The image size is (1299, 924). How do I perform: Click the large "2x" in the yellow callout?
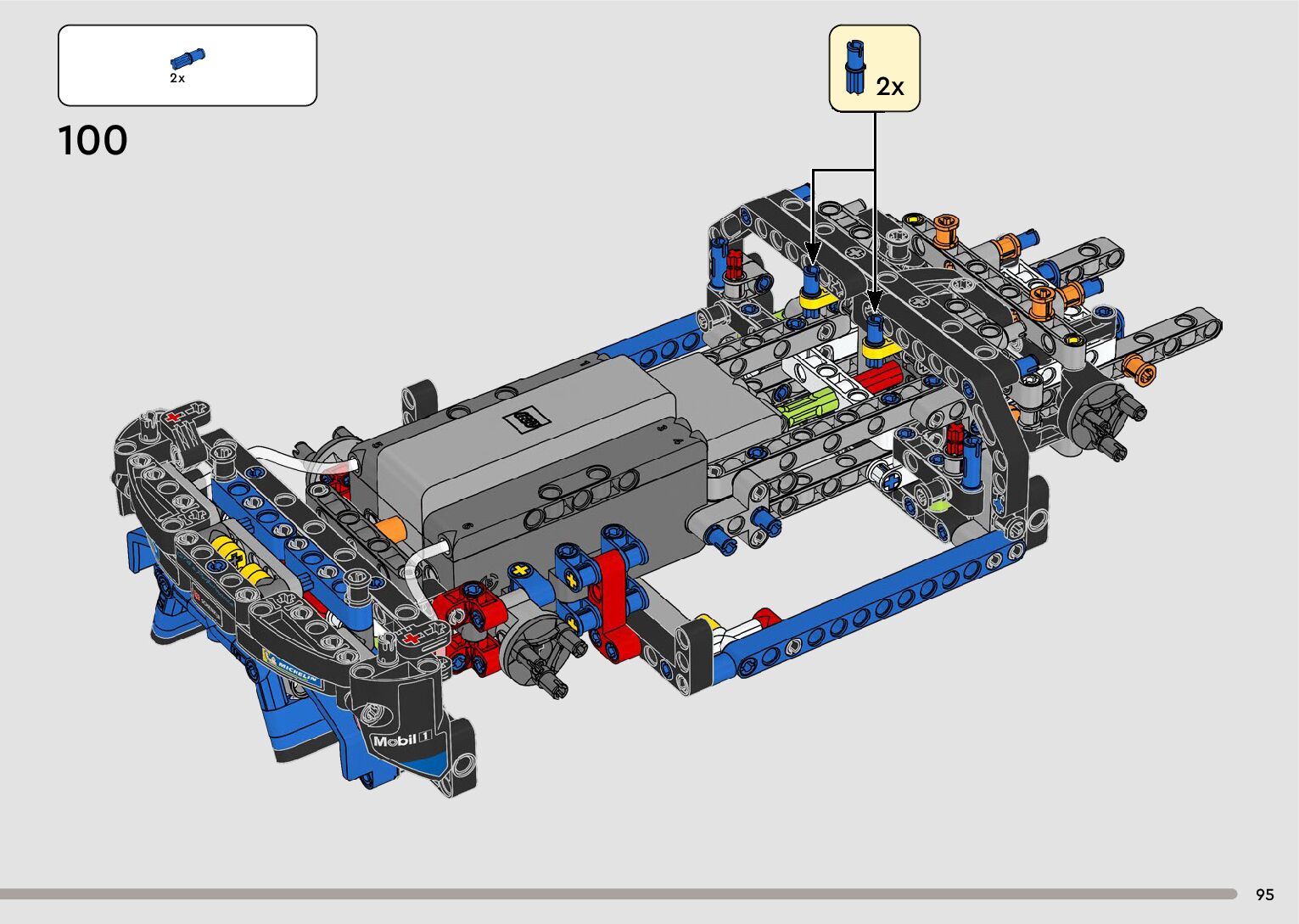coord(890,87)
